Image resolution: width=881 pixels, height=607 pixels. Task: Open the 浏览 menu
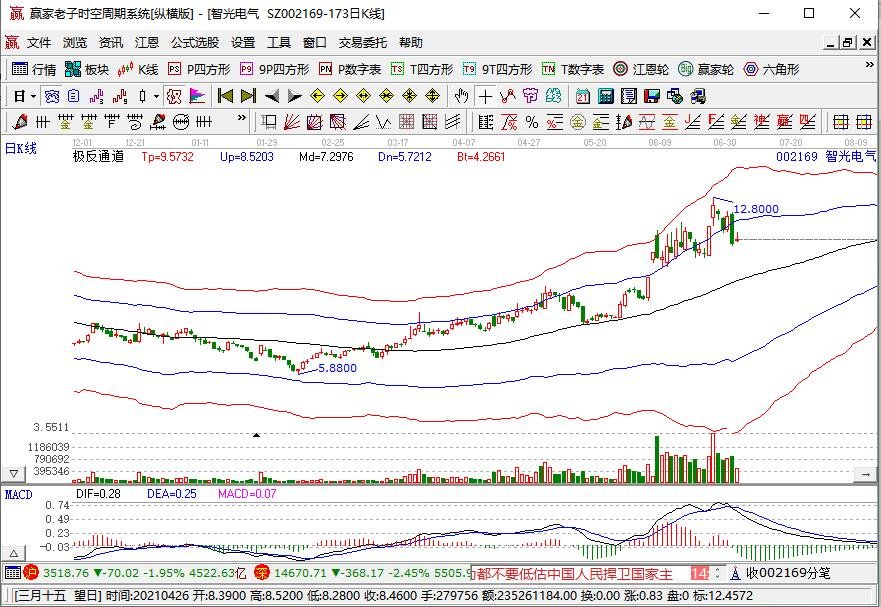pyautogui.click(x=75, y=43)
